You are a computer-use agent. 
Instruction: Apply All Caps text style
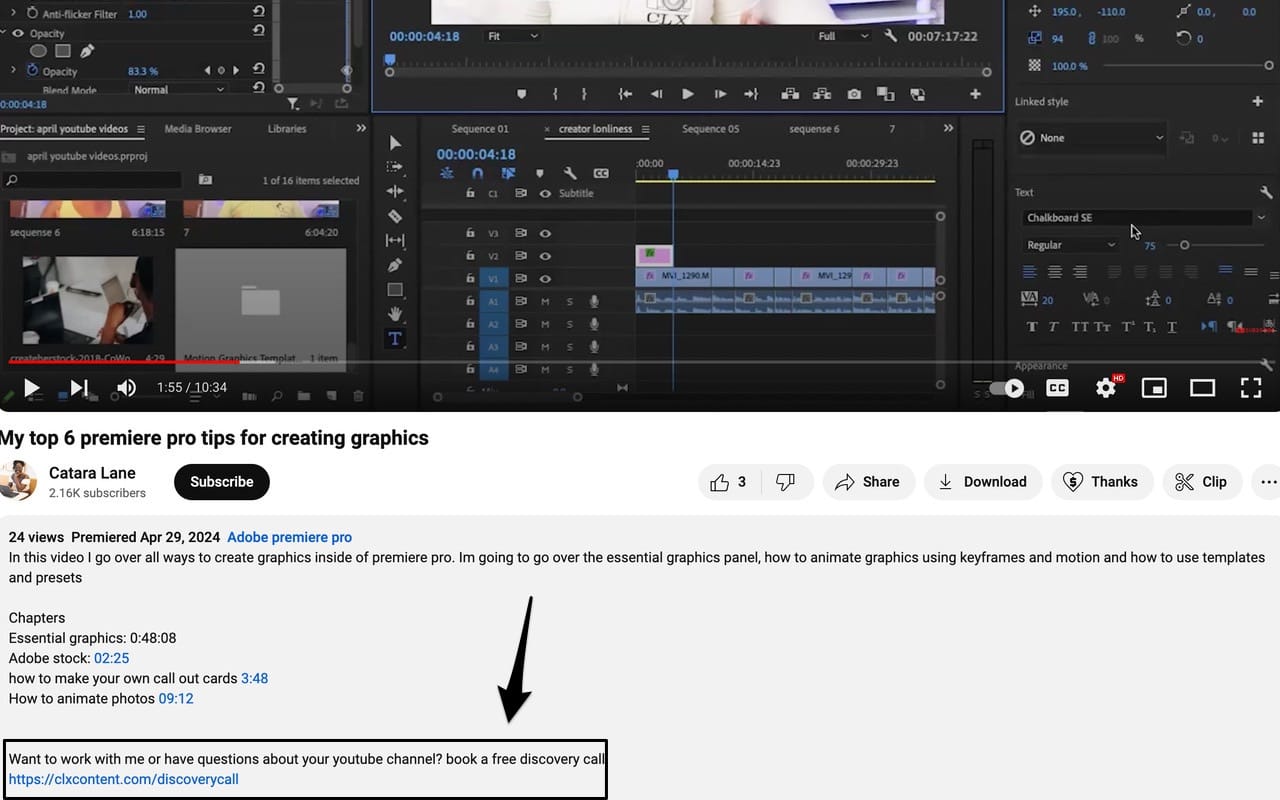1080,327
